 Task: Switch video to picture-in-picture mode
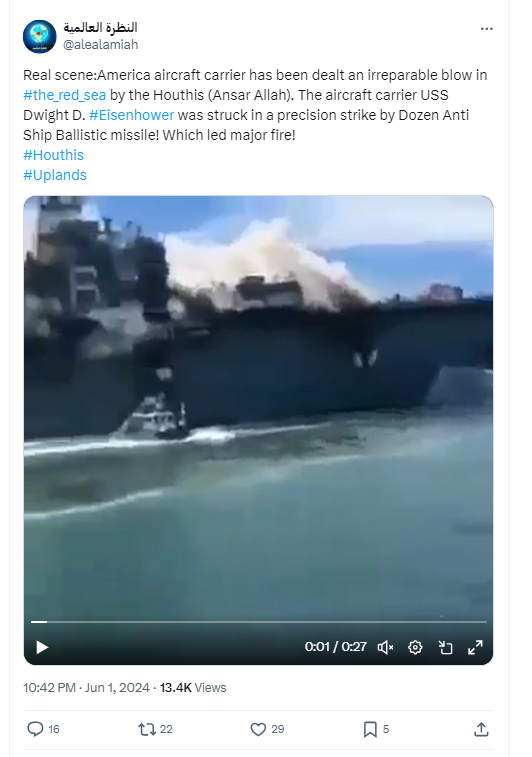[x=445, y=647]
